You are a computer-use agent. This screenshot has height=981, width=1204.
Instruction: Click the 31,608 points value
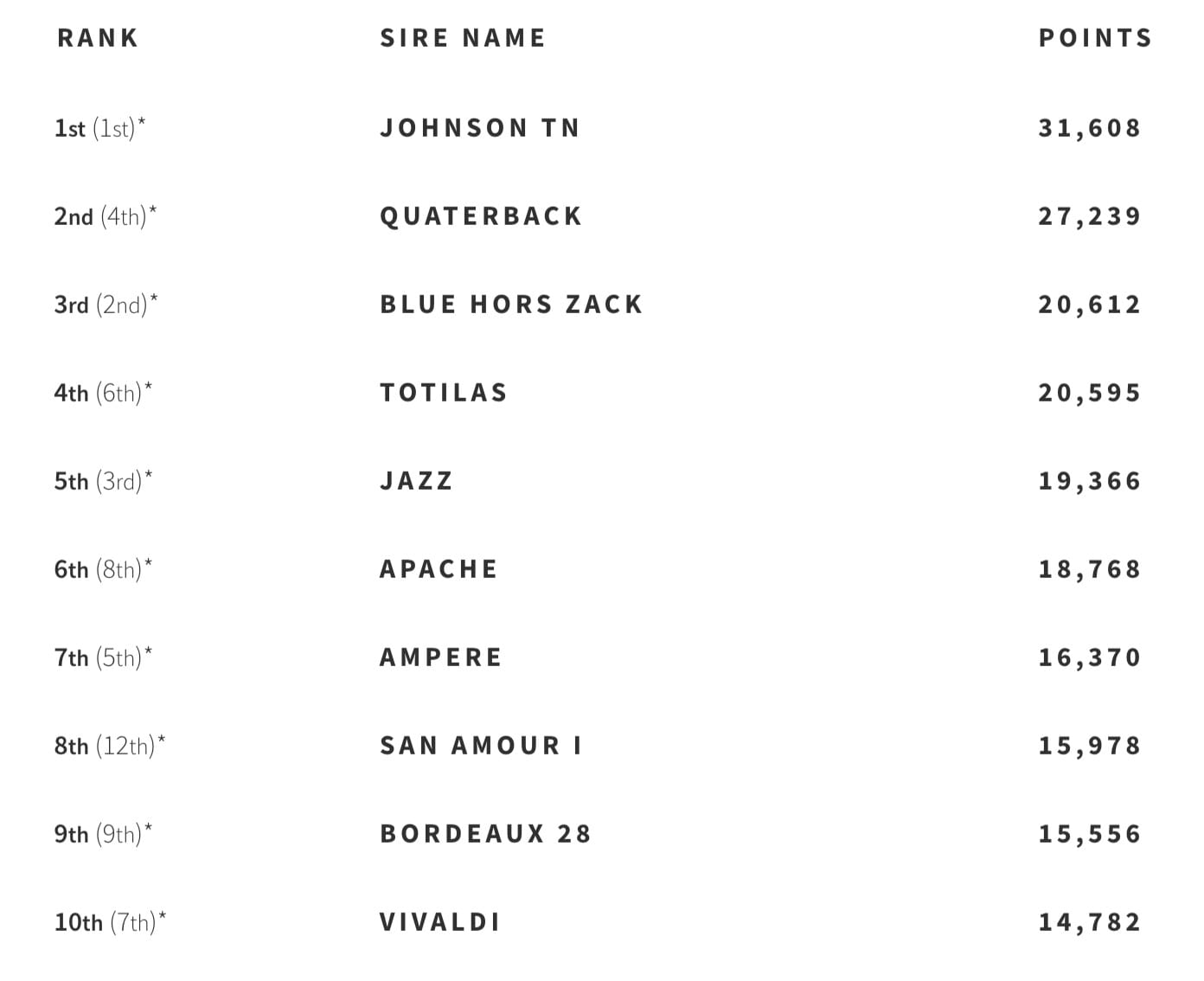tap(1090, 128)
